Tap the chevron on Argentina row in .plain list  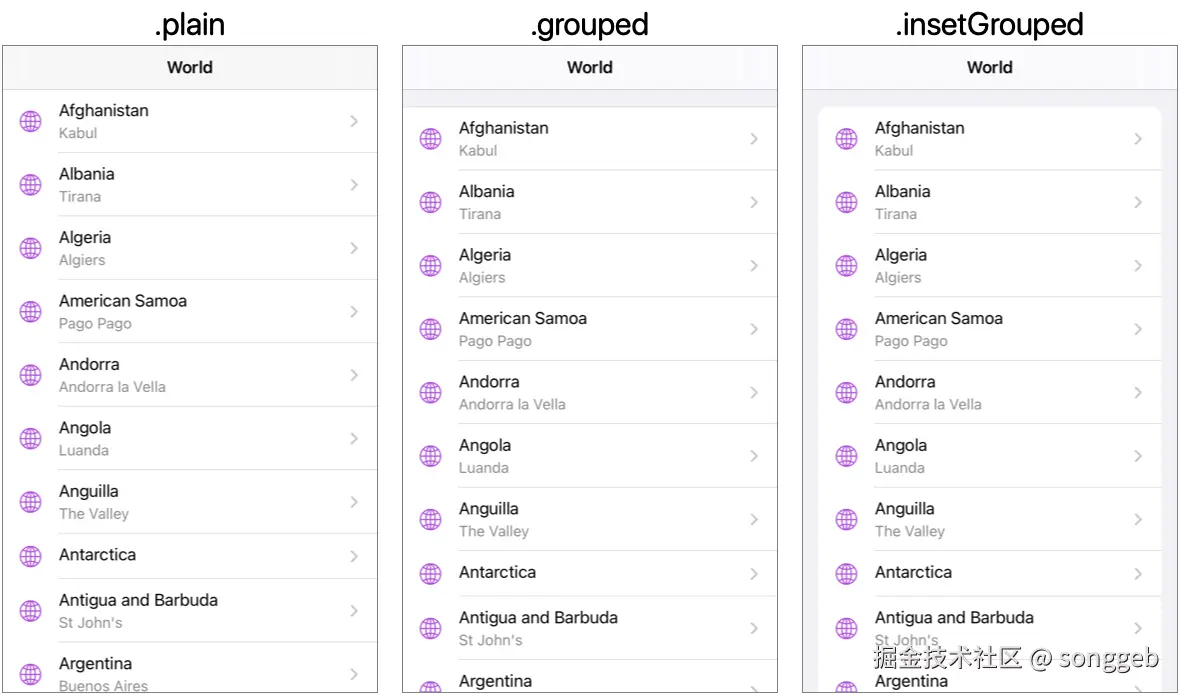tap(354, 674)
